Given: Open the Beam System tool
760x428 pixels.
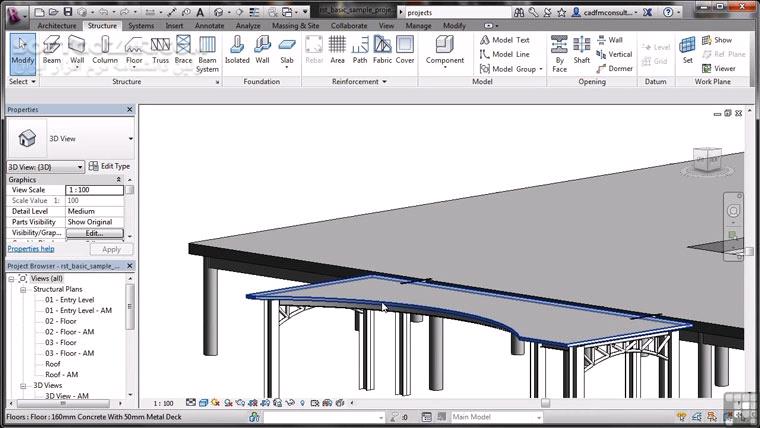Looking at the screenshot, I should [x=207, y=54].
